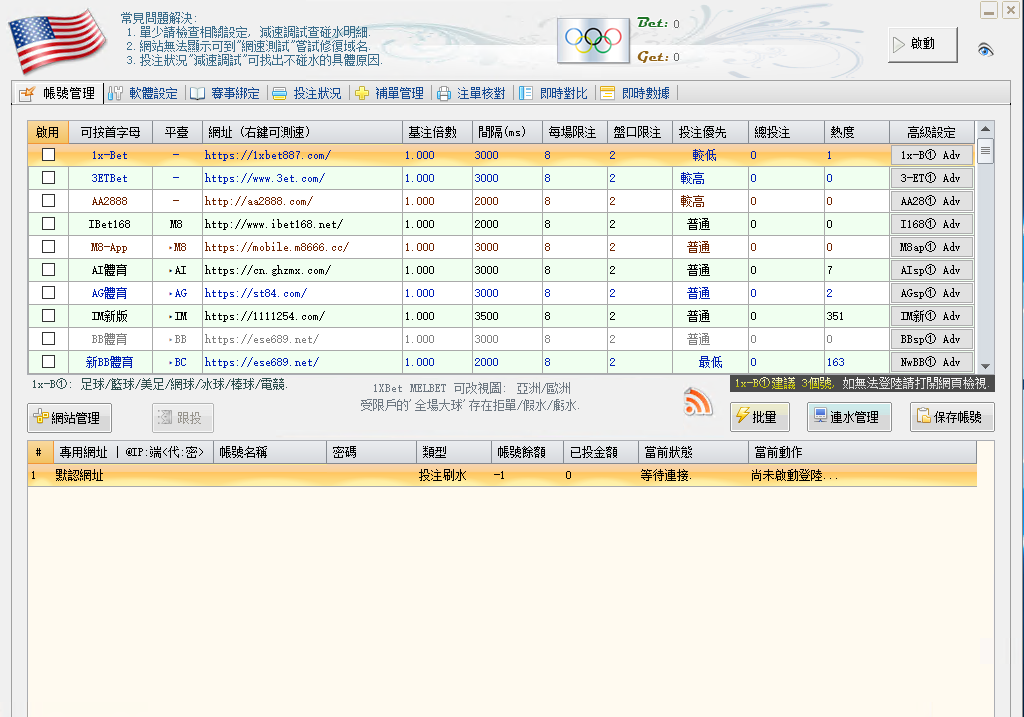Open NwBB① Adv advanced settings
The width and height of the screenshot is (1024, 717).
(931, 362)
